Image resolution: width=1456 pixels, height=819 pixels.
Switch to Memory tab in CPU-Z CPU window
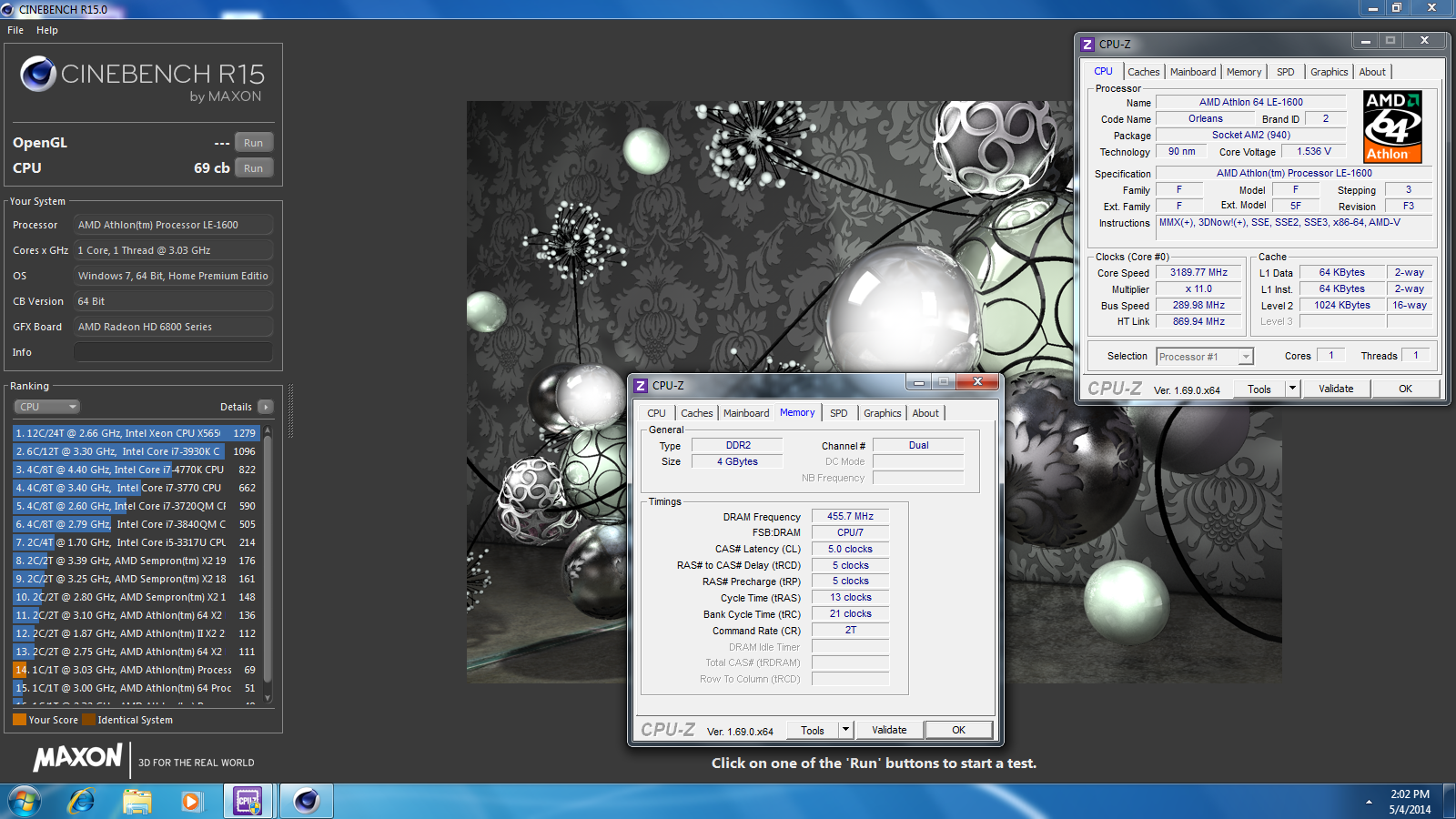coord(1244,72)
